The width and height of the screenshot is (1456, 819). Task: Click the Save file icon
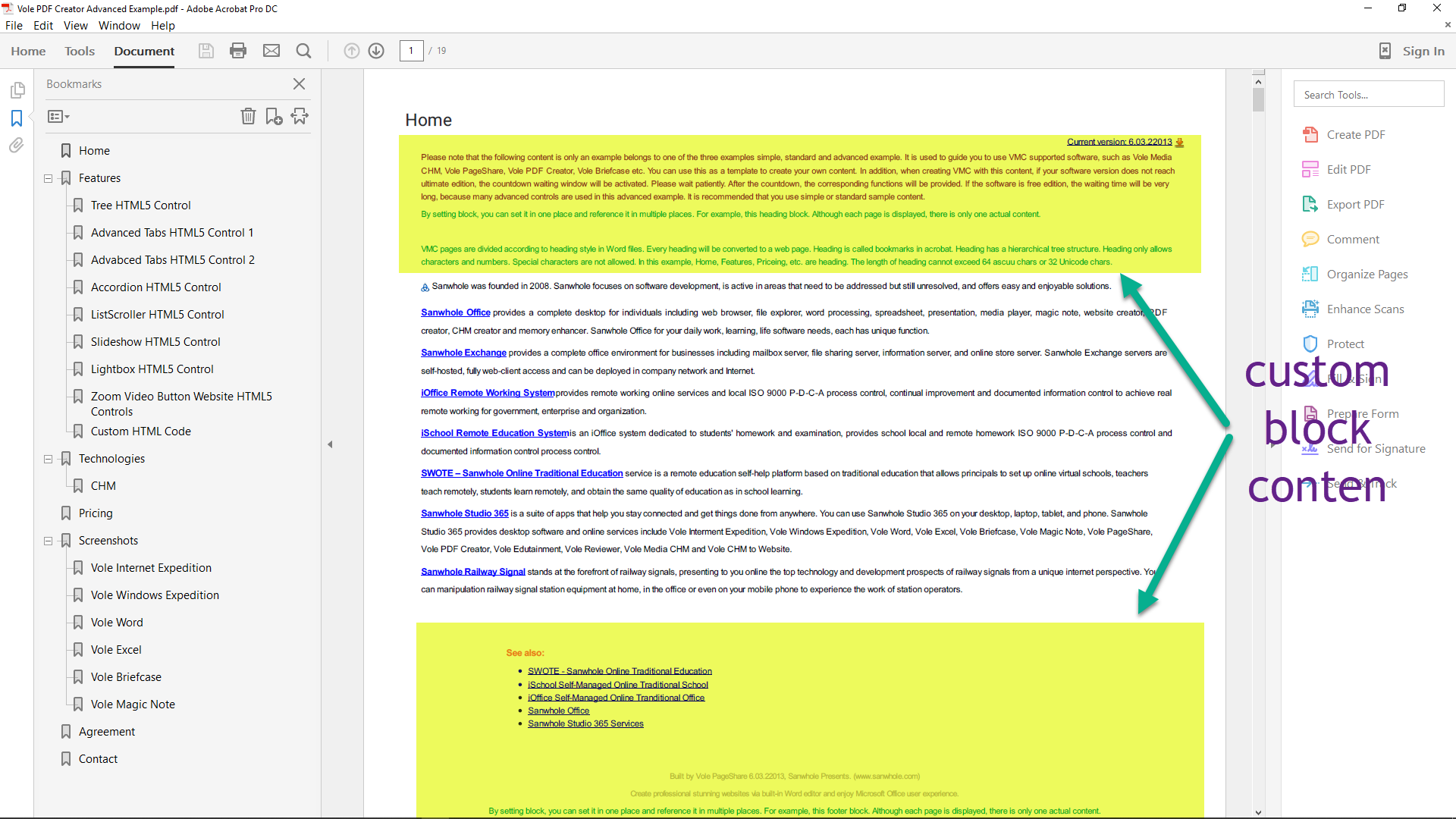[206, 51]
